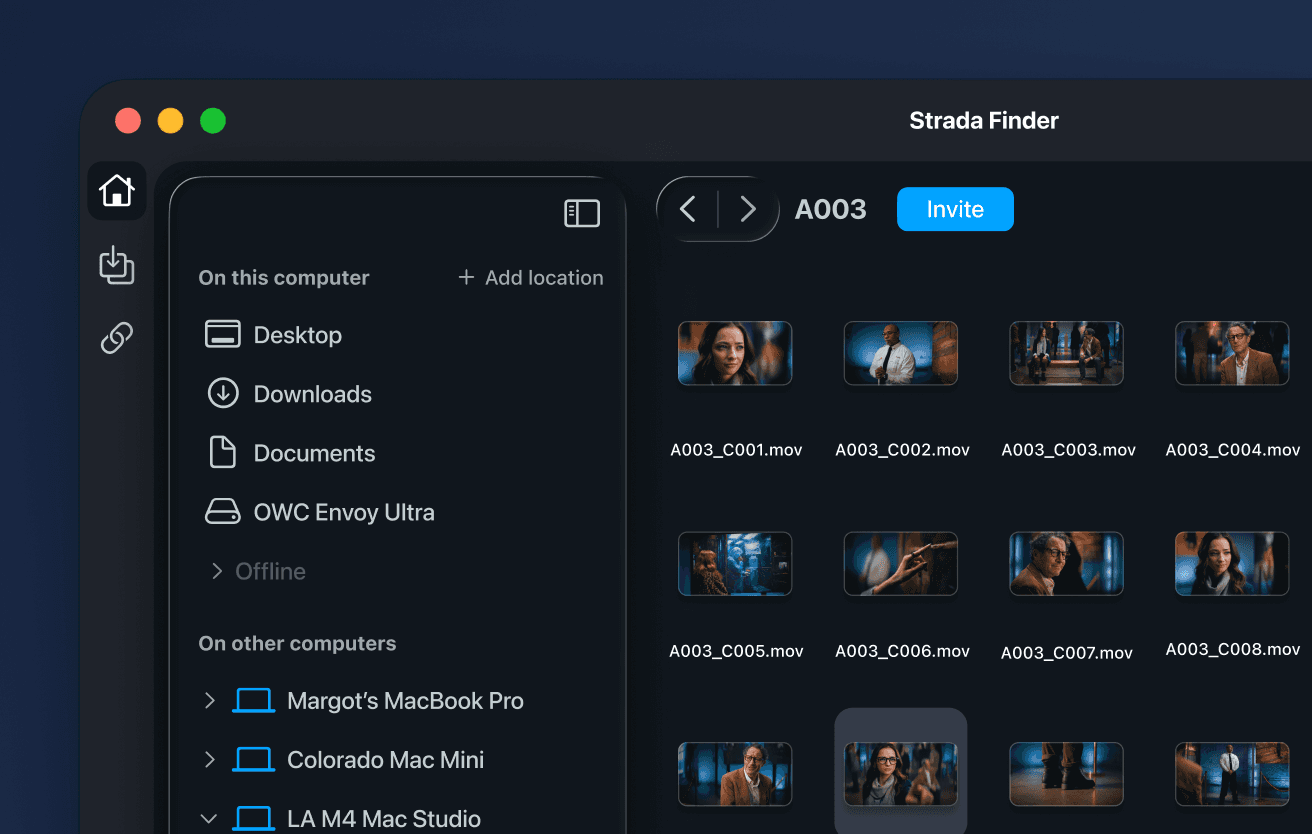Click the plus icon beside Add location
1312x834 pixels.
(x=466, y=277)
